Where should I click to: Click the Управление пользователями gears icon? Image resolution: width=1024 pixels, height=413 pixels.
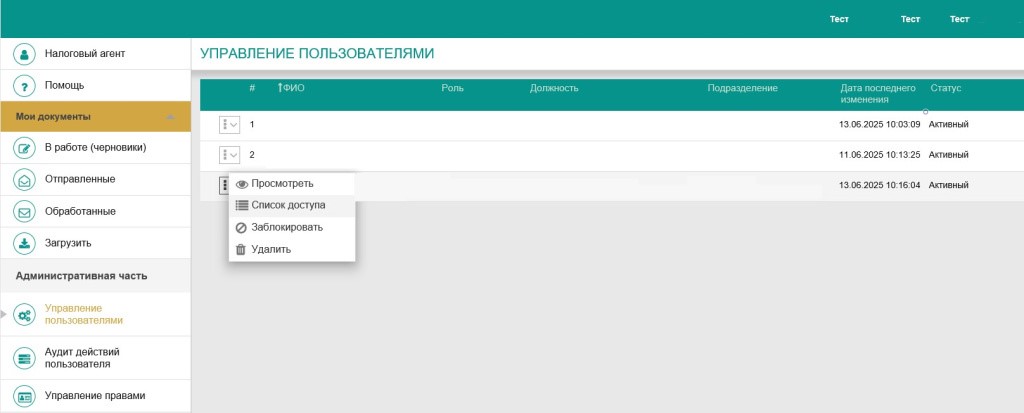[25, 315]
